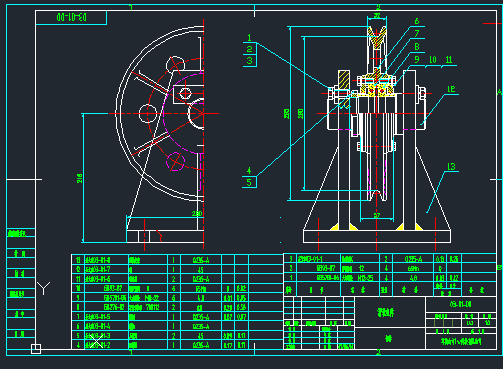
Task: Select item number 11 cell in parts list
Action: 78,279
